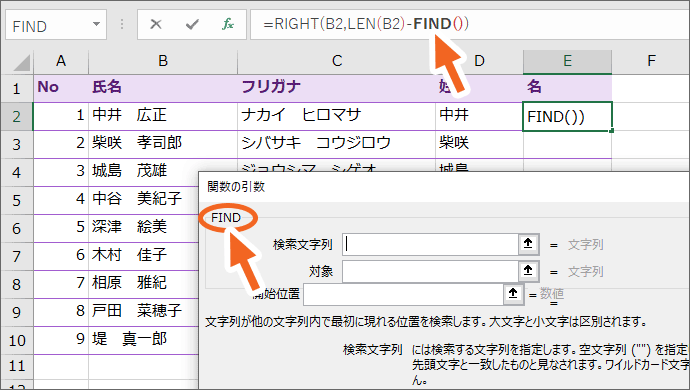Select cell containing 中井 広正
This screenshot has width=690, height=390.
tap(163, 116)
